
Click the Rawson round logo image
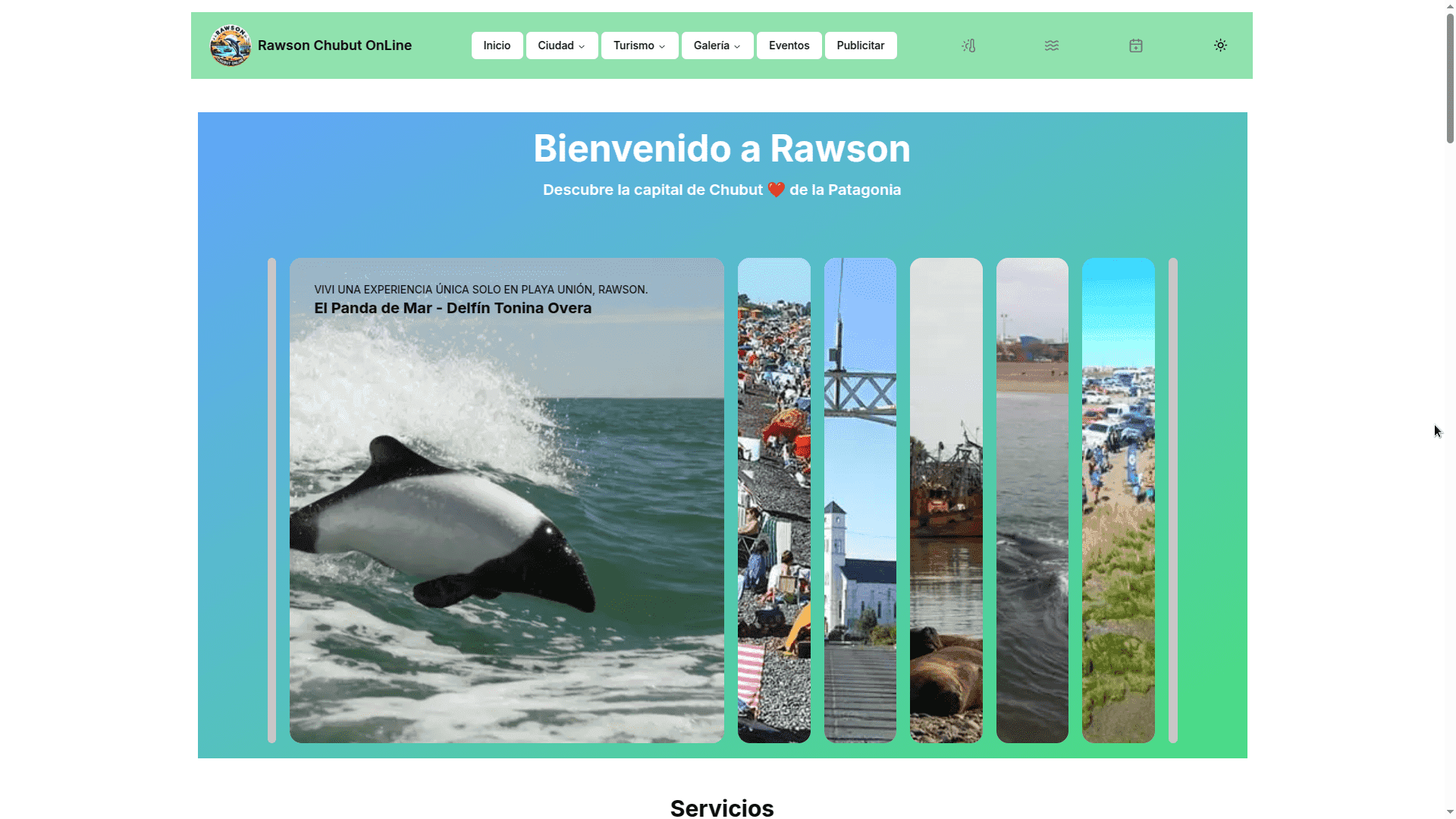[x=231, y=45]
